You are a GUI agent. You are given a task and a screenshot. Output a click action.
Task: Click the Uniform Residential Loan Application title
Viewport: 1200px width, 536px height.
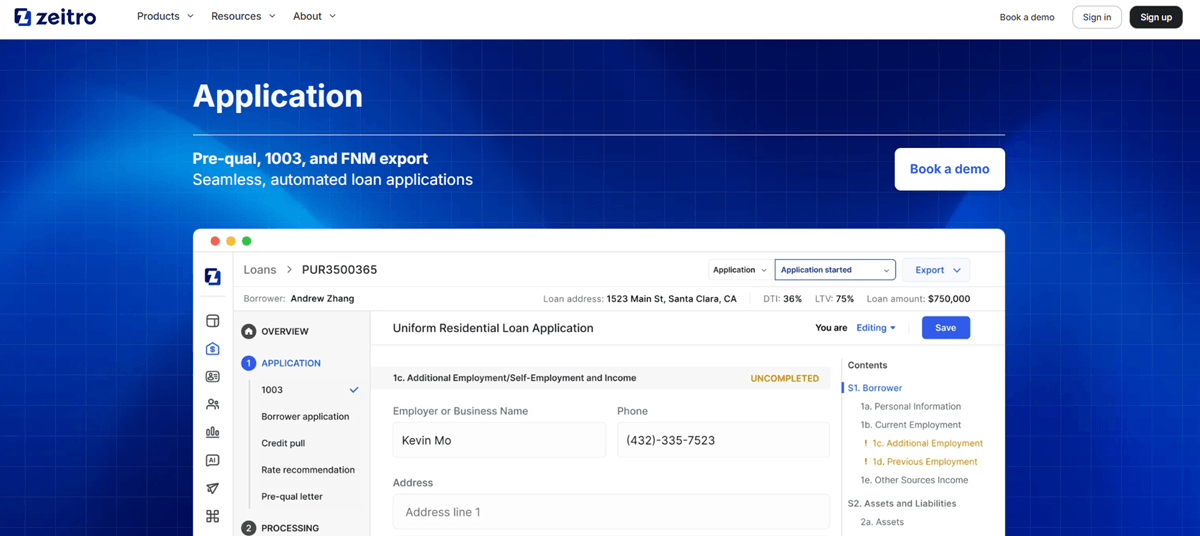(493, 328)
